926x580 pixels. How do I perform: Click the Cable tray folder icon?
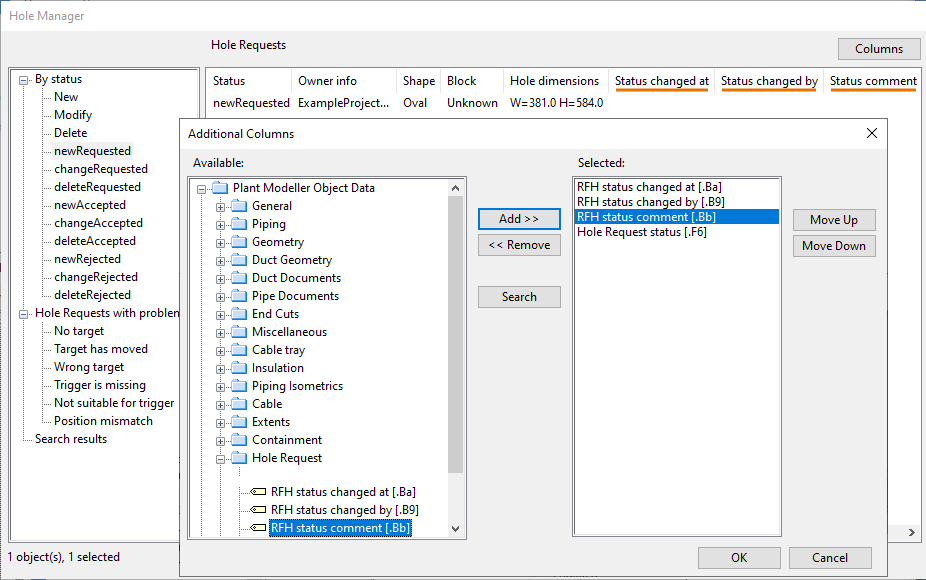point(238,350)
